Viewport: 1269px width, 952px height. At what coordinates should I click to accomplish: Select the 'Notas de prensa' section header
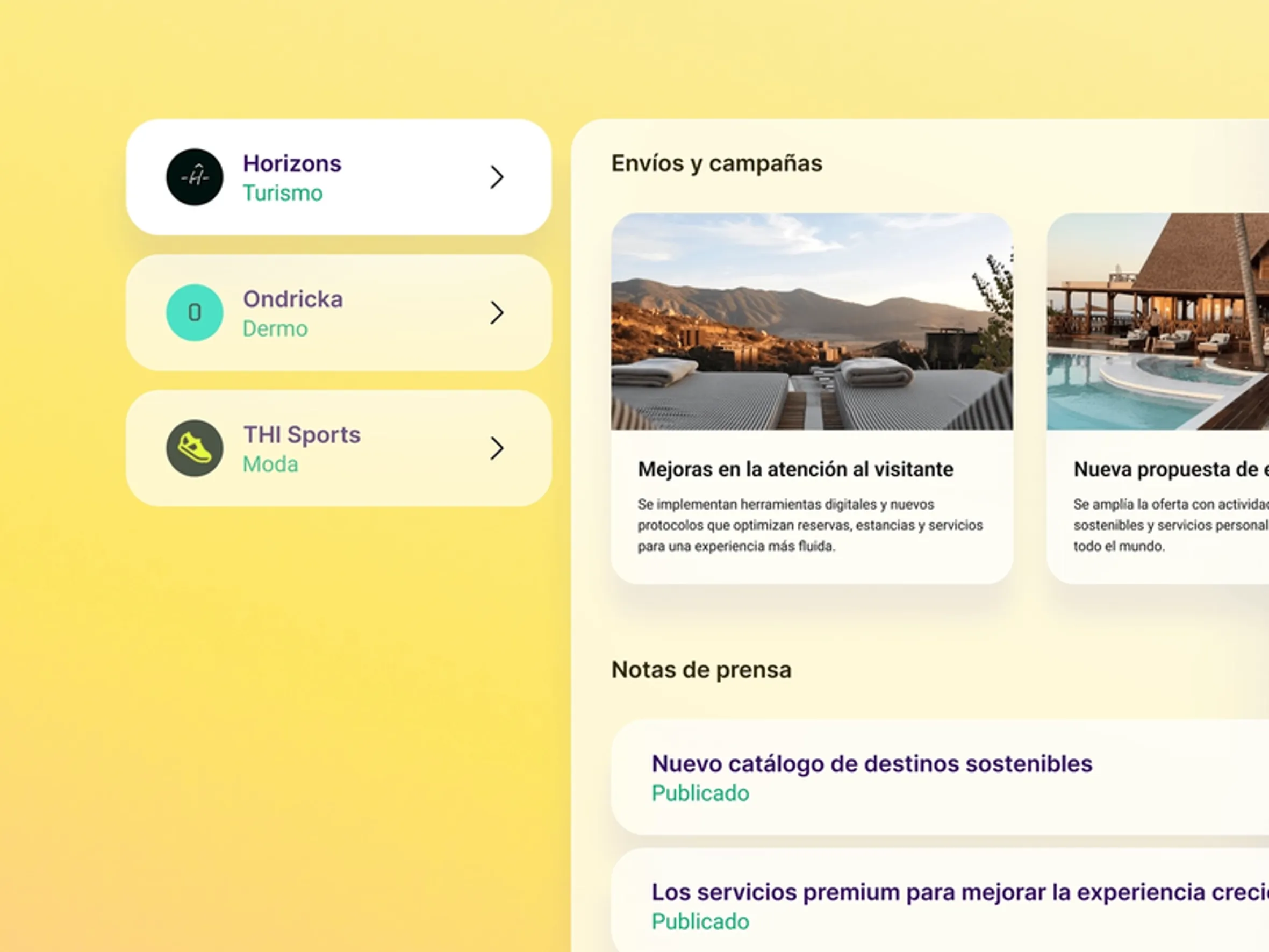pos(701,669)
